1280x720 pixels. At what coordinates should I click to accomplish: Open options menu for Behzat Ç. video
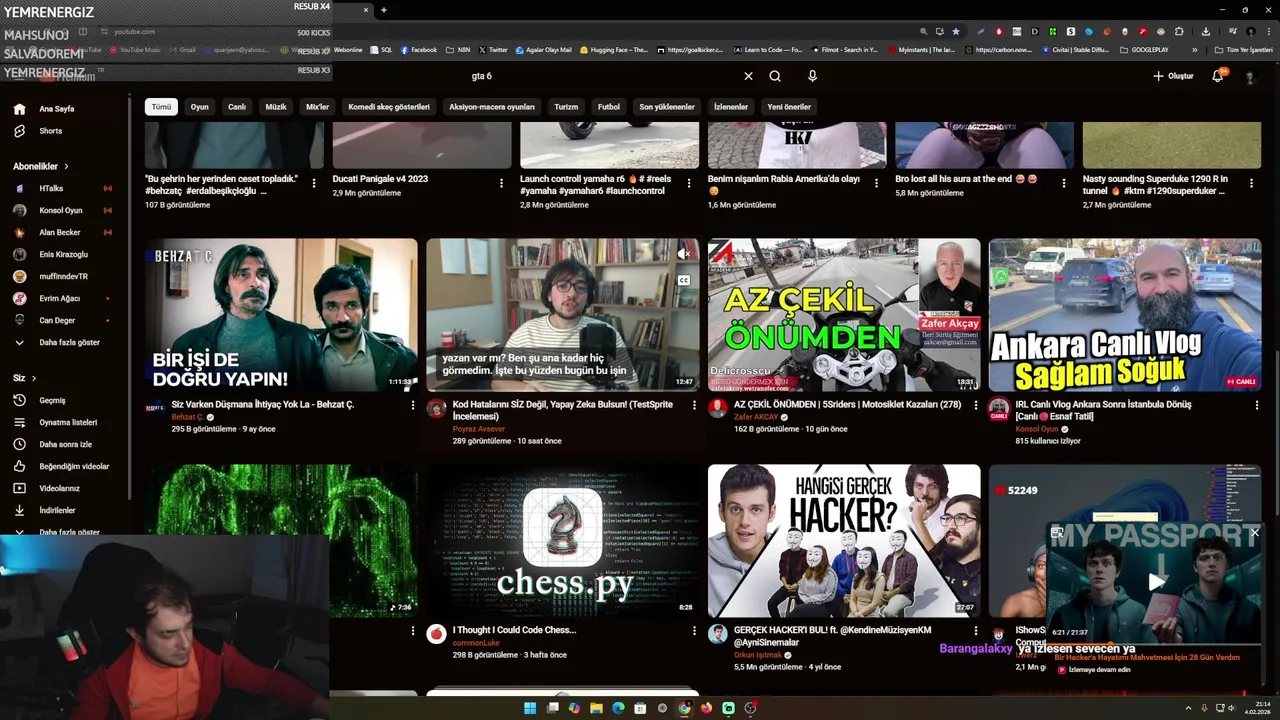tap(413, 406)
